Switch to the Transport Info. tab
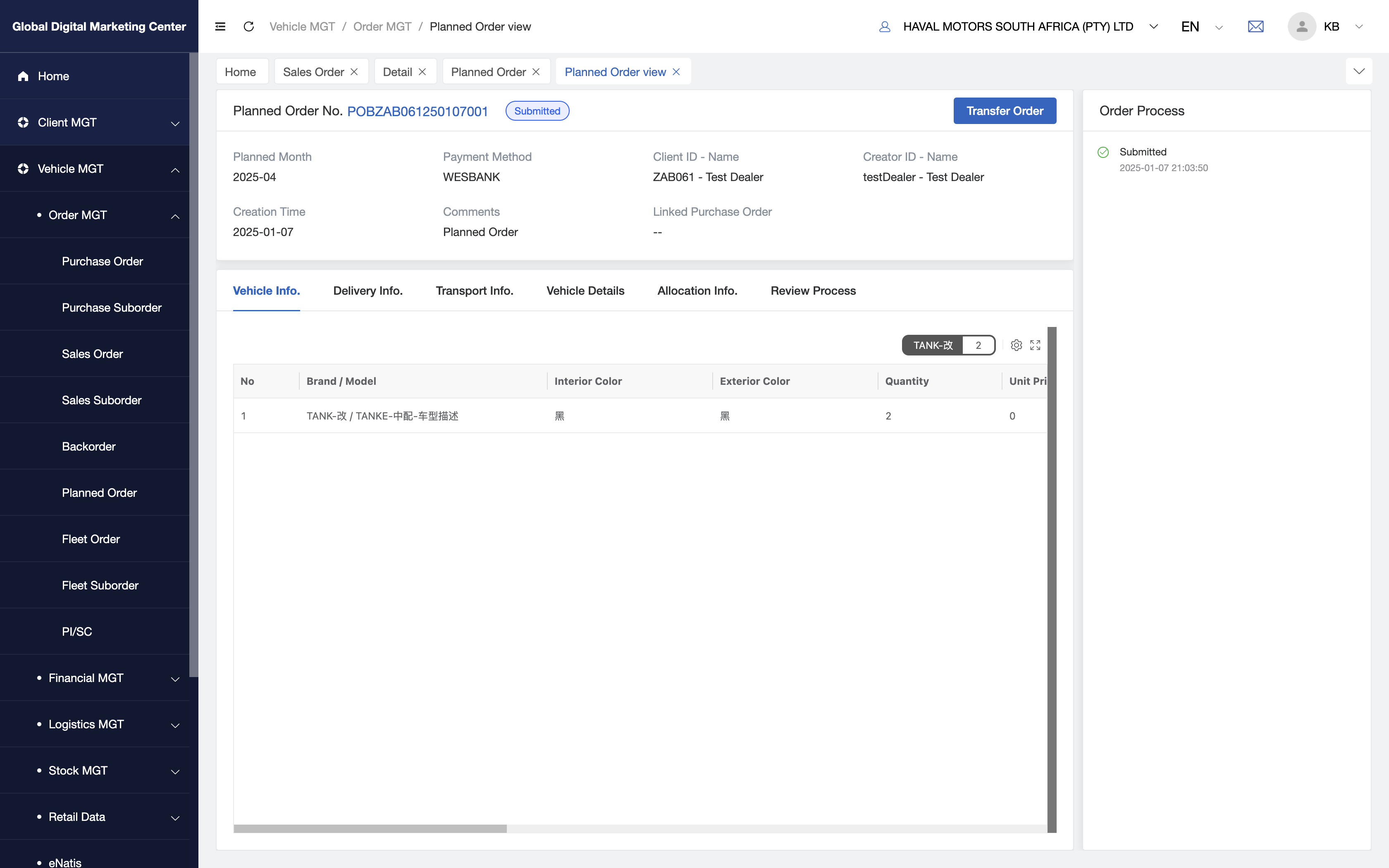Screen dimensions: 1389x868 pyautogui.click(x=474, y=291)
